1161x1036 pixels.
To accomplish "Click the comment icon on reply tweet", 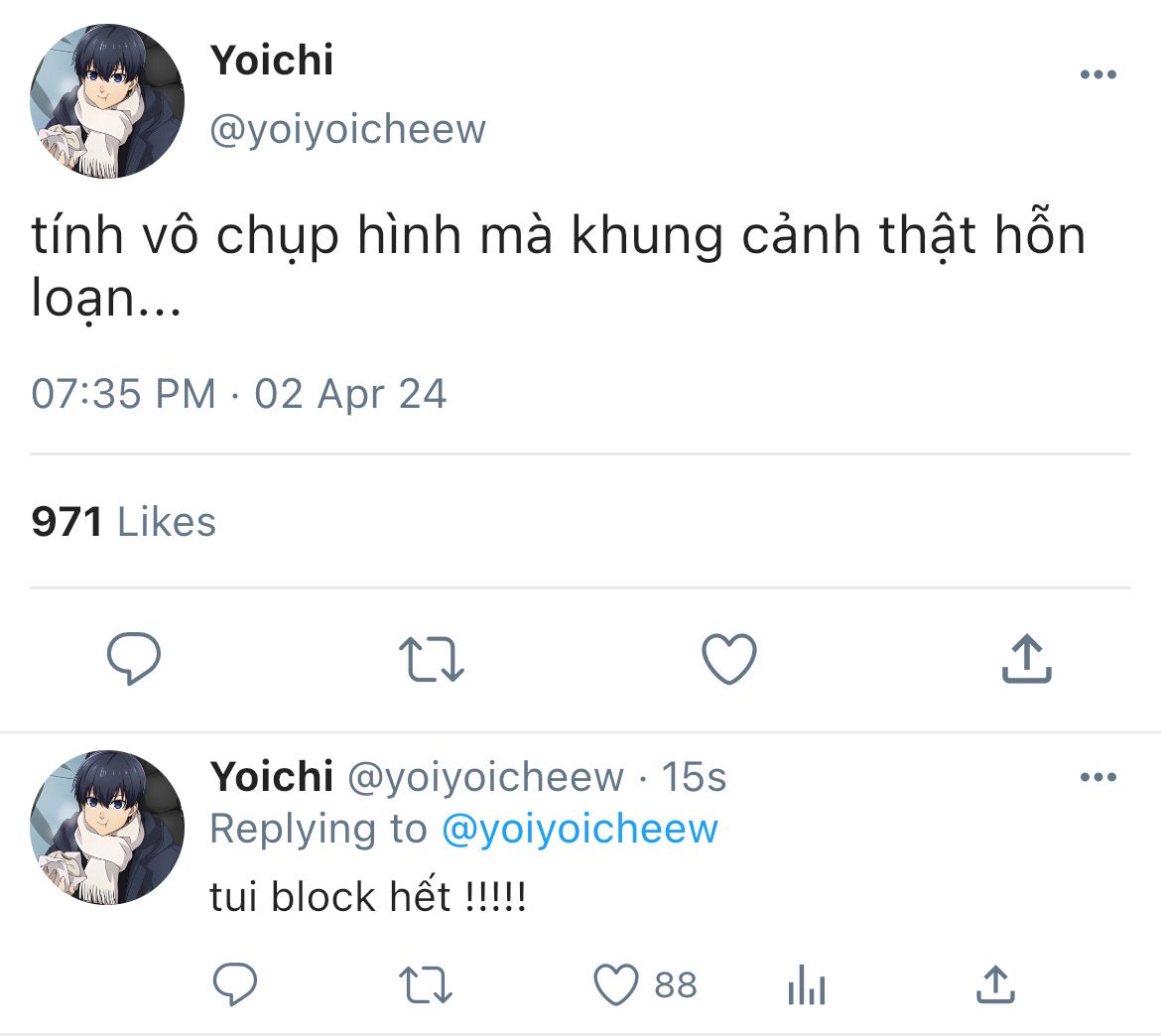I will tap(235, 984).
